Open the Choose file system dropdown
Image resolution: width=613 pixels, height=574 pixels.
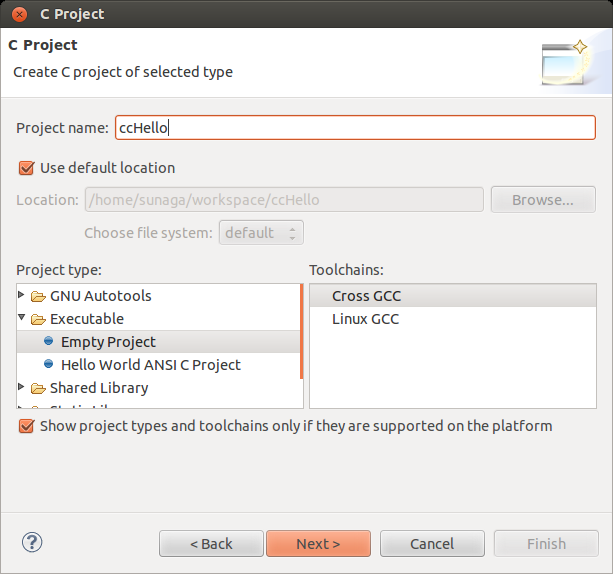(261, 233)
